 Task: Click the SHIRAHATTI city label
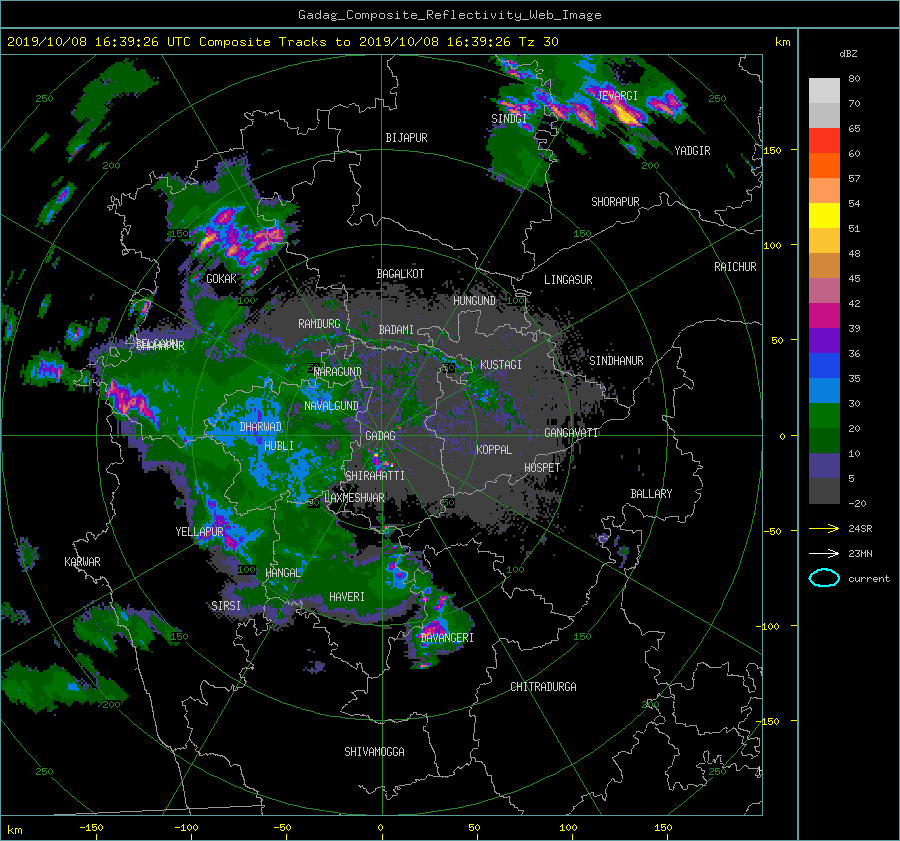pyautogui.click(x=375, y=476)
